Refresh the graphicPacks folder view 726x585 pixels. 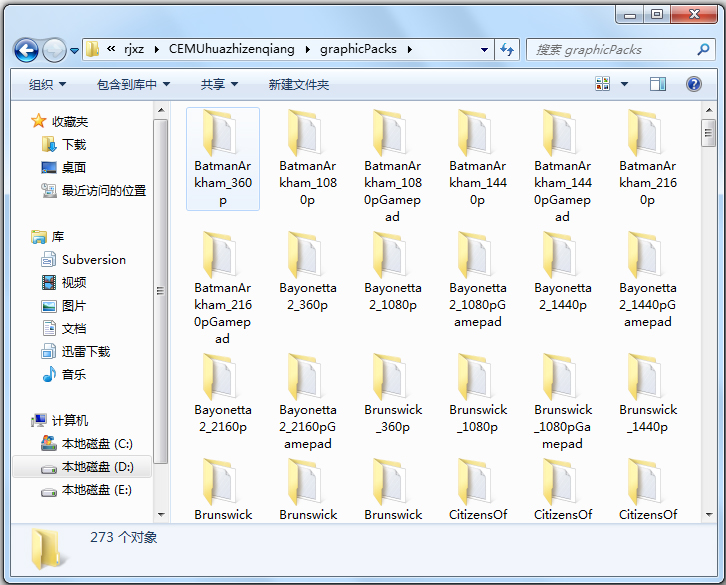pos(507,50)
